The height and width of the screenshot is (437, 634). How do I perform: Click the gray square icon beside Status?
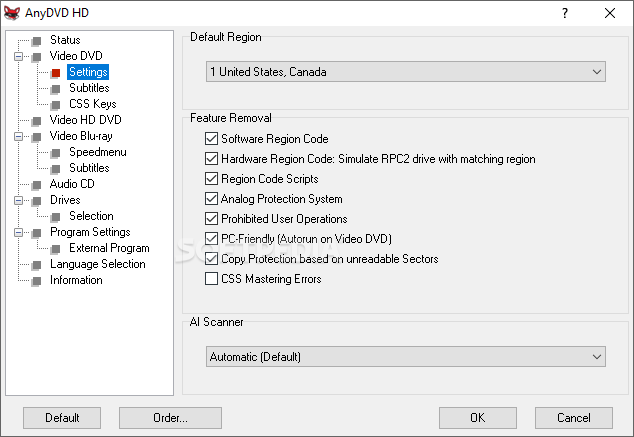pos(37,41)
